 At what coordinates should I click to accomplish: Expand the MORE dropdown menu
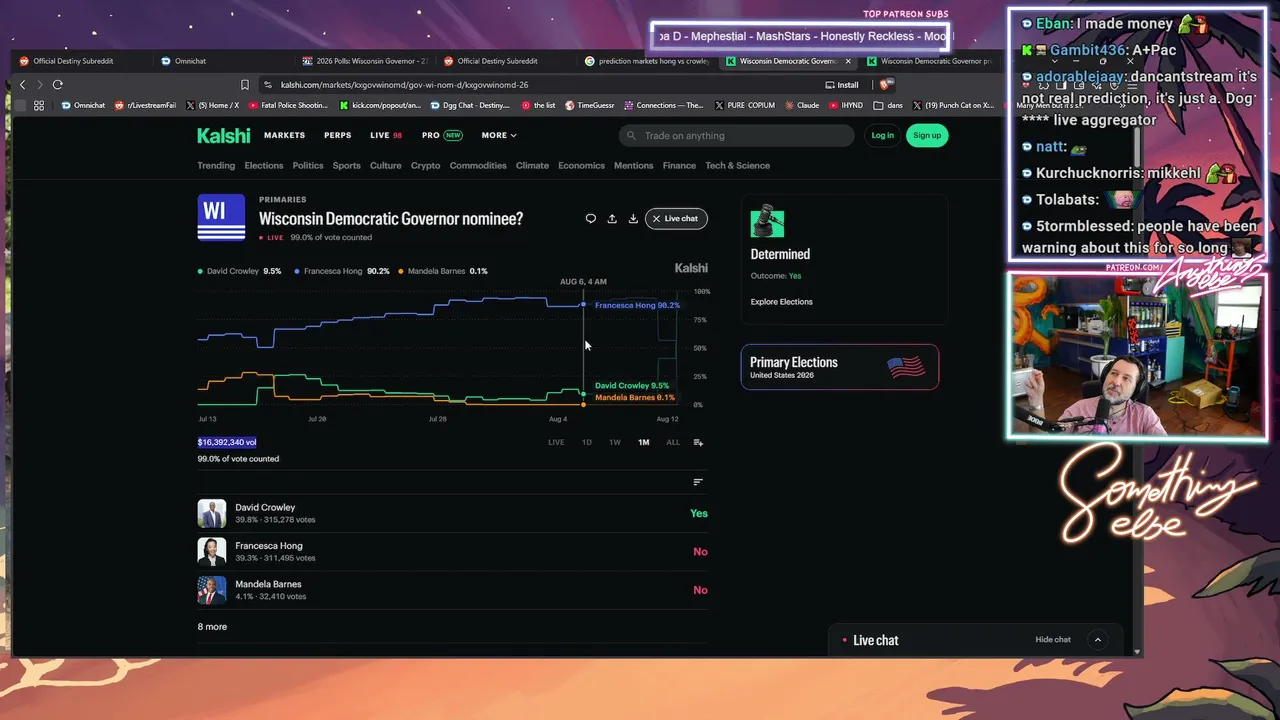click(x=499, y=135)
